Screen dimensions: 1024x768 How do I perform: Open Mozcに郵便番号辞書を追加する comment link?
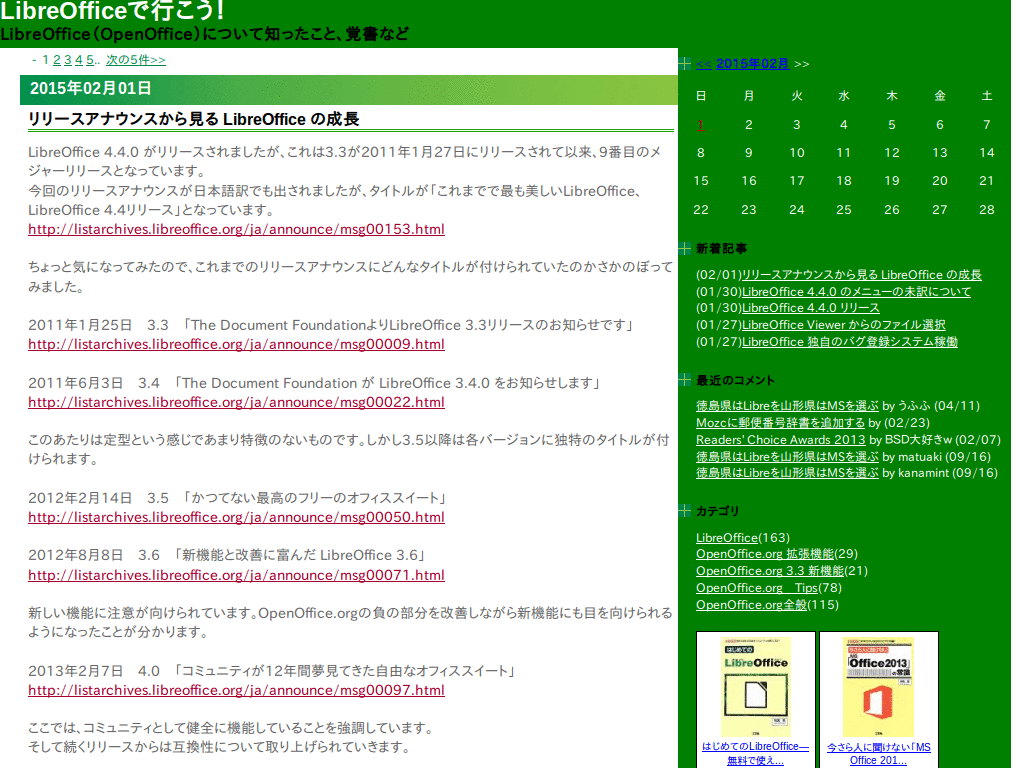click(780, 423)
